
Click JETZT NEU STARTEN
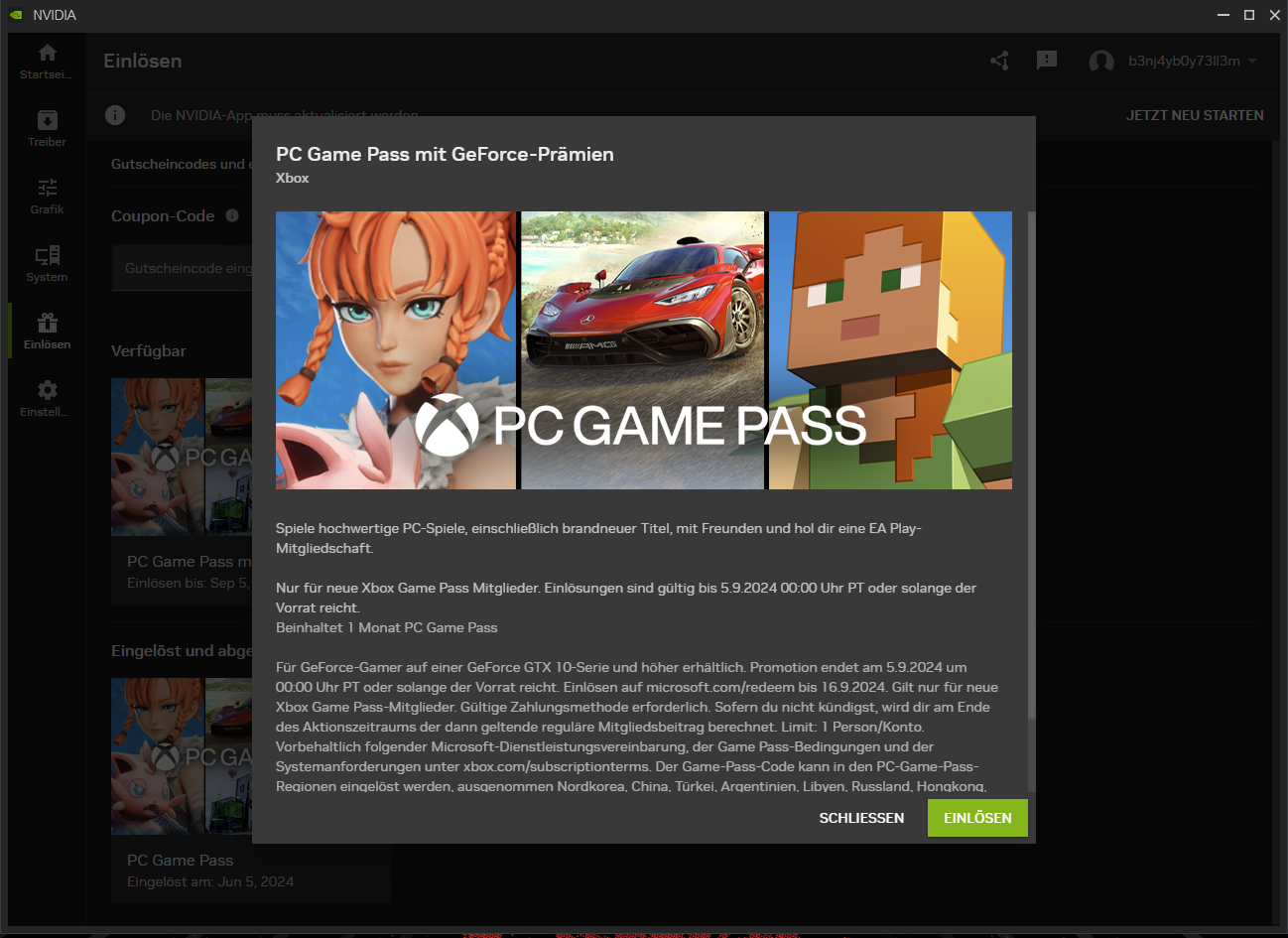(x=1195, y=115)
